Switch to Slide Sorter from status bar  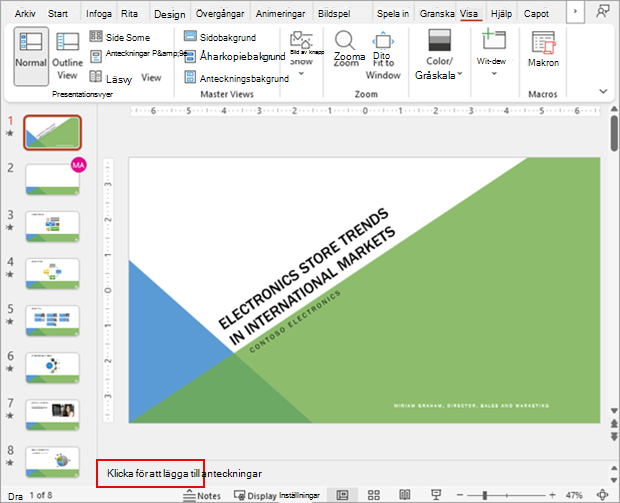(374, 495)
